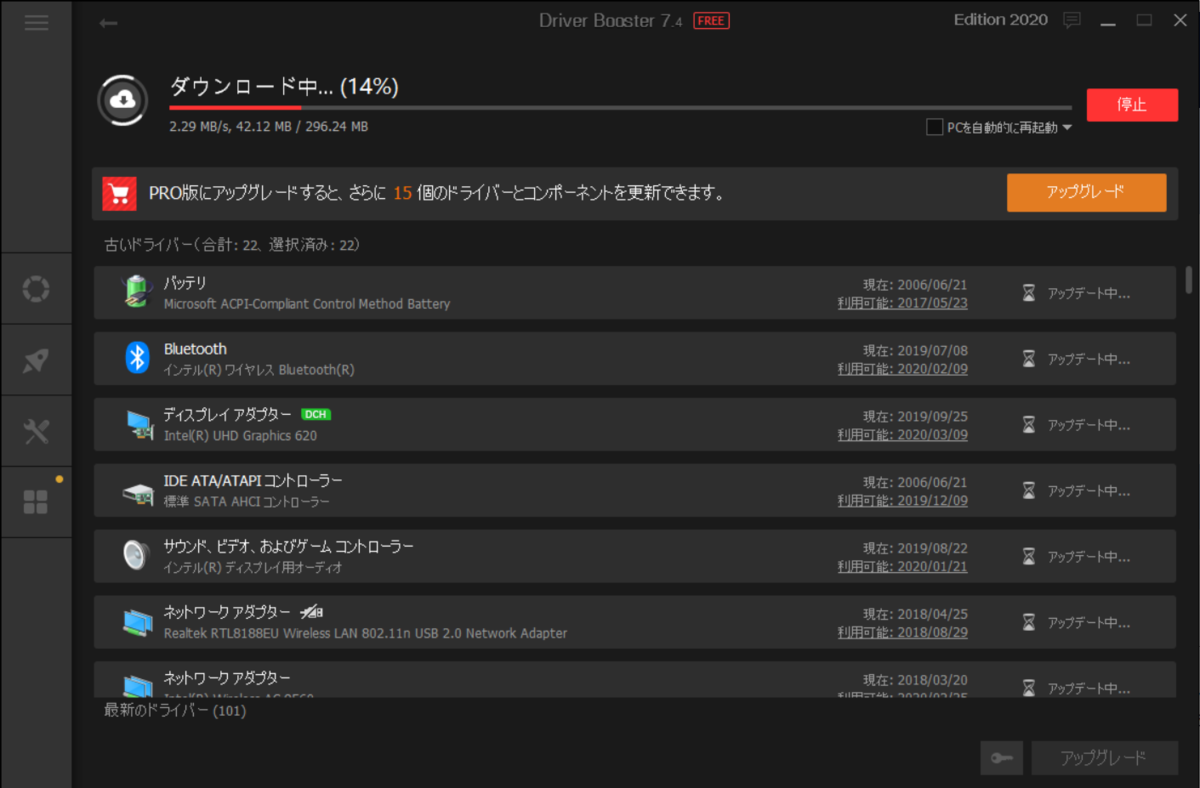Go back with the arrow icon

(108, 23)
